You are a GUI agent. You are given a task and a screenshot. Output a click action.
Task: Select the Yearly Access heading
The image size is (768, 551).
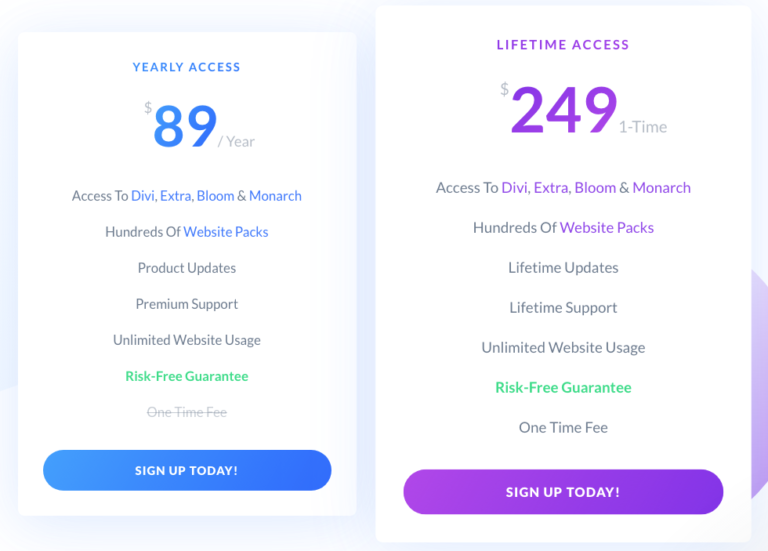[x=187, y=67]
